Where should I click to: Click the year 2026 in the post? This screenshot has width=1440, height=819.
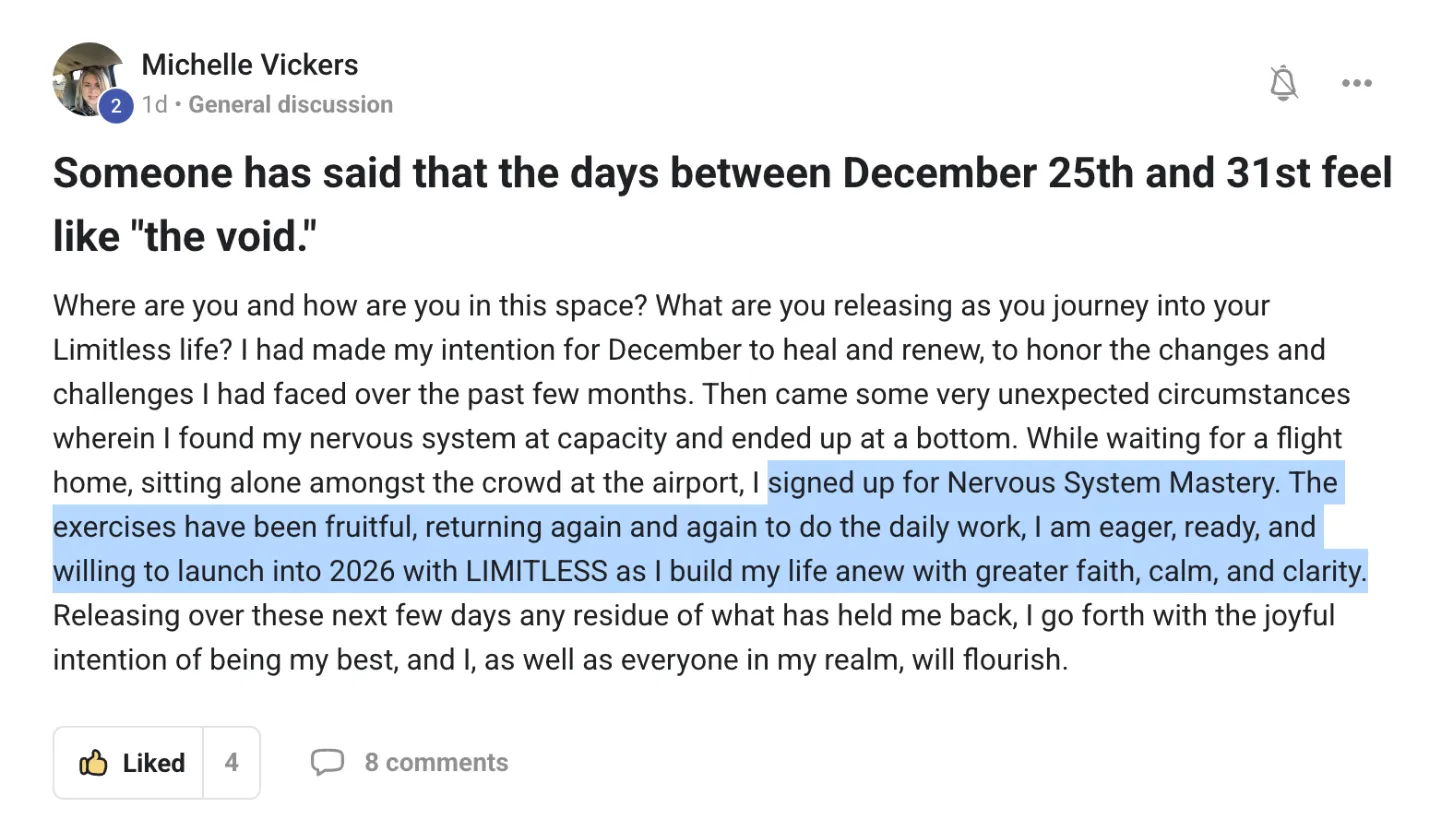pos(362,571)
